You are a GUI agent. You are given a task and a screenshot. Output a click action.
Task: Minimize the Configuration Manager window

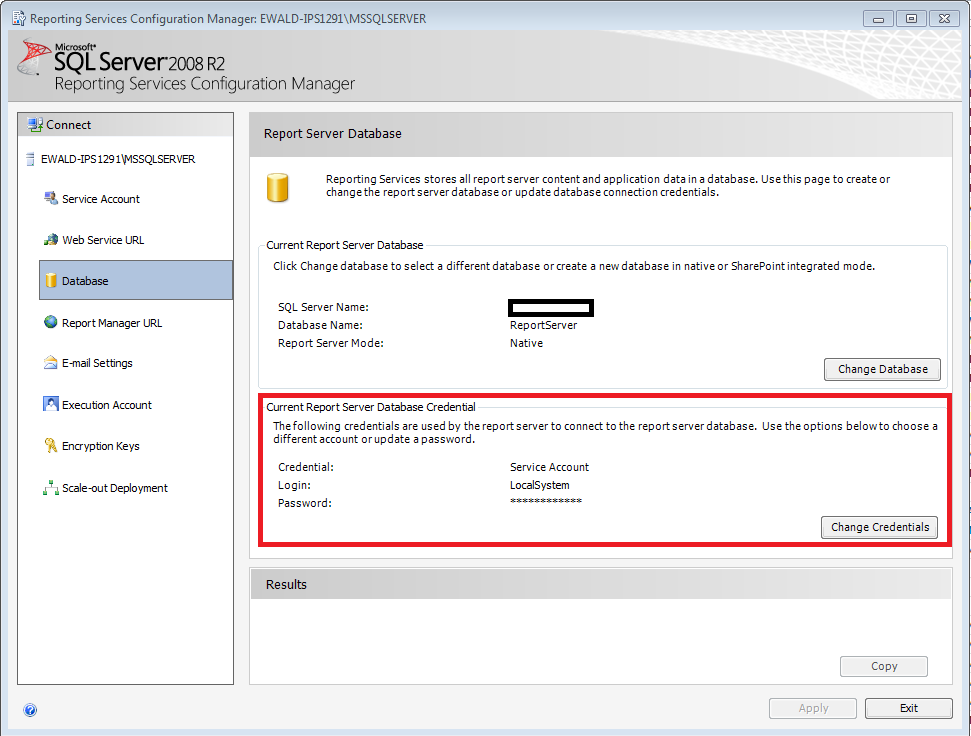point(878,19)
